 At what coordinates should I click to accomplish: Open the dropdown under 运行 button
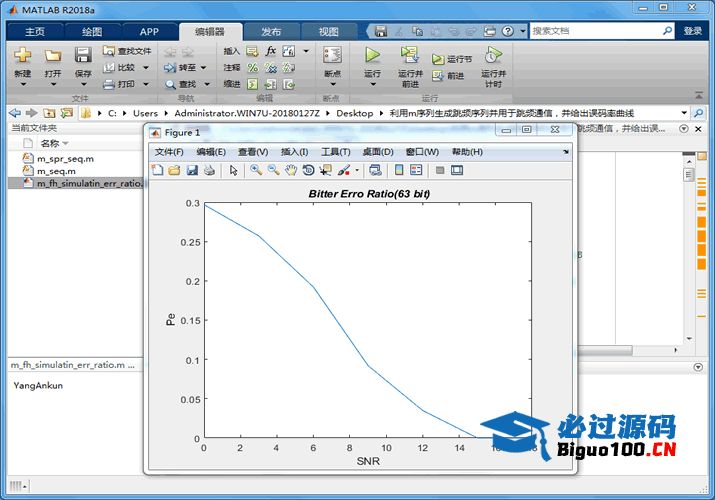373,84
